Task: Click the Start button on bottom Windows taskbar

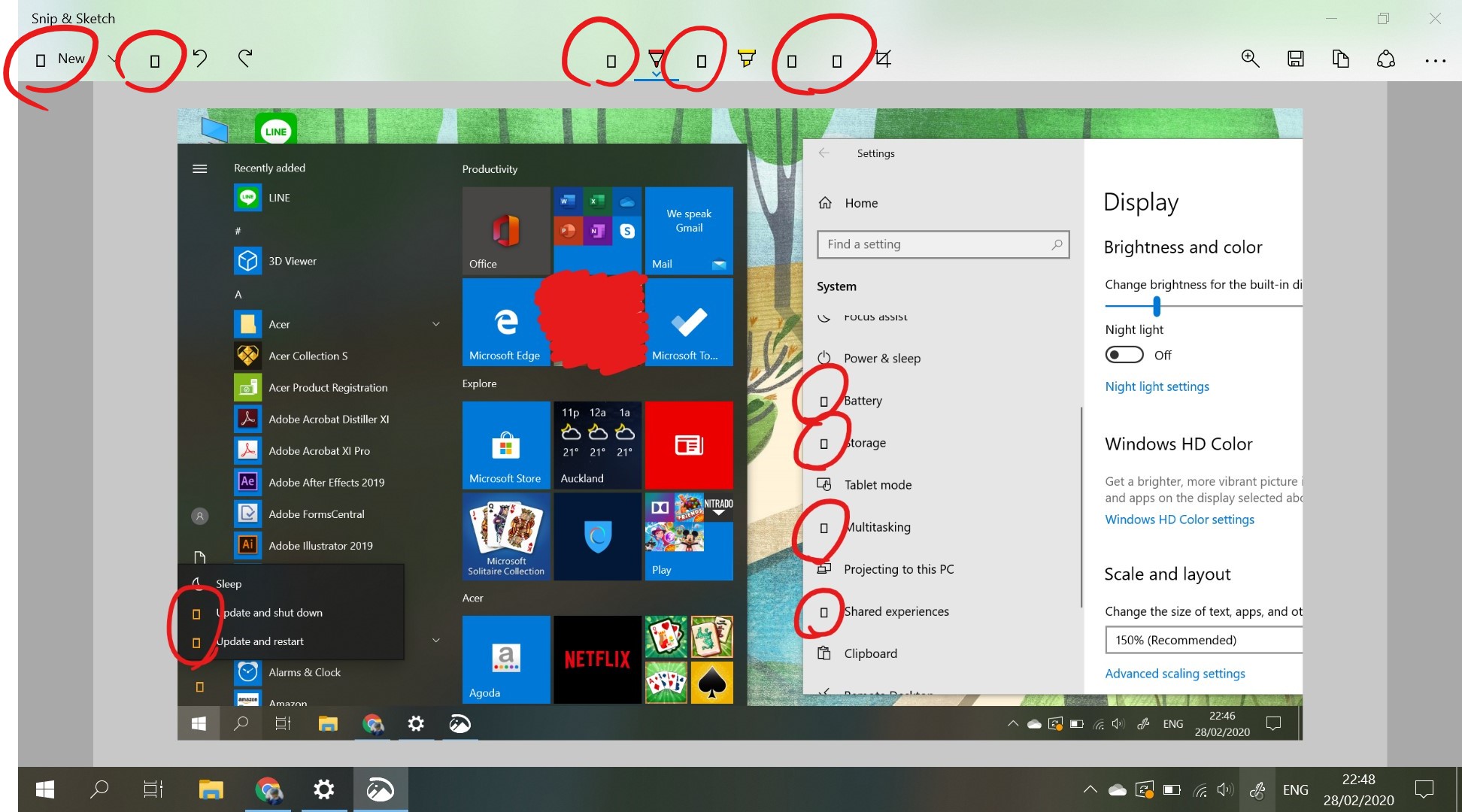Action: coord(45,789)
